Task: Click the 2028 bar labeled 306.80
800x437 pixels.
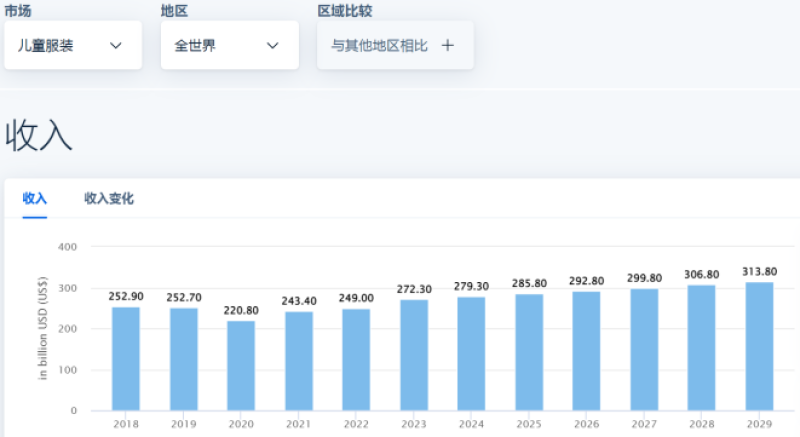Action: click(702, 348)
